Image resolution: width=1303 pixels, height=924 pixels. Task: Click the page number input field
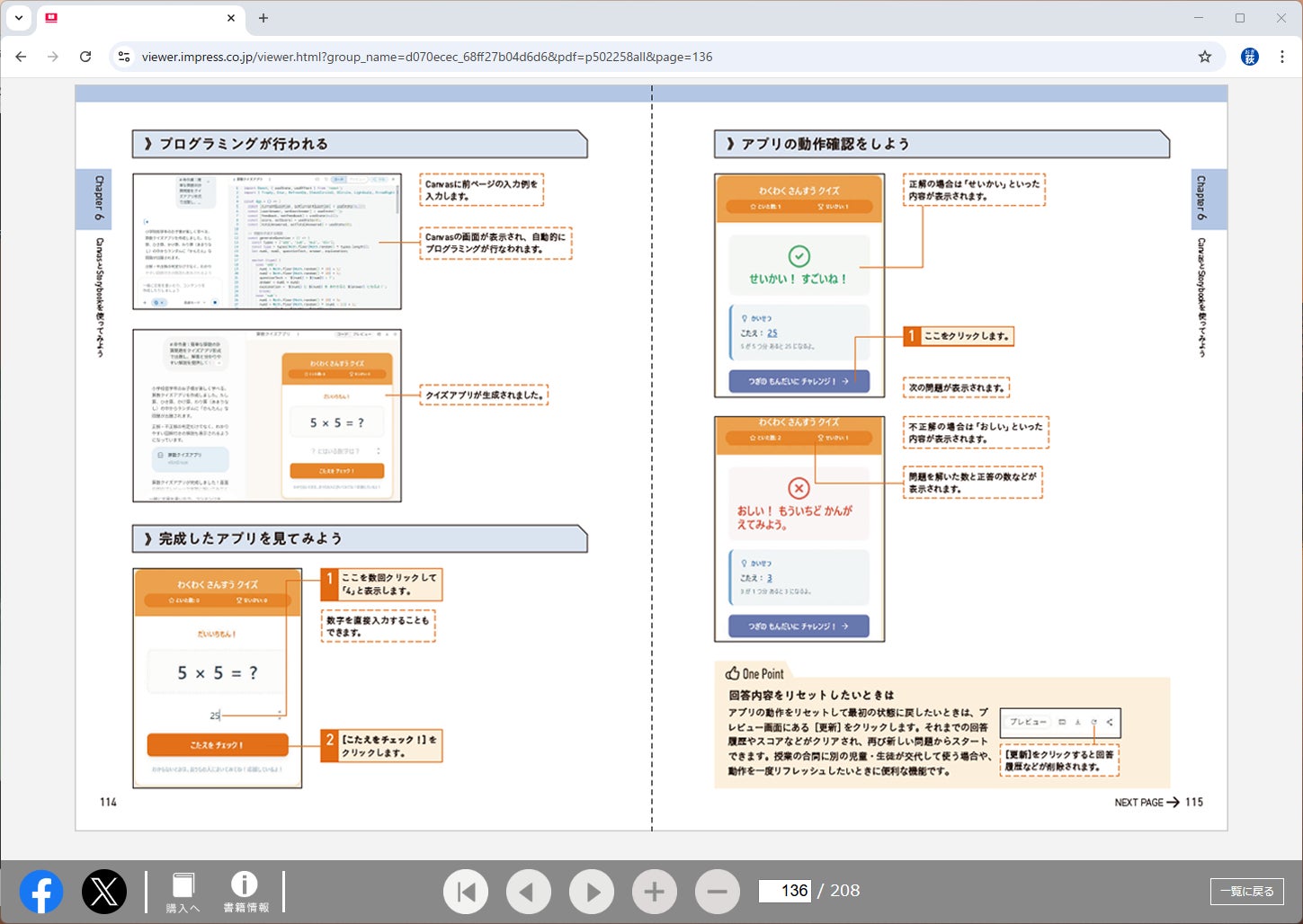(x=785, y=891)
